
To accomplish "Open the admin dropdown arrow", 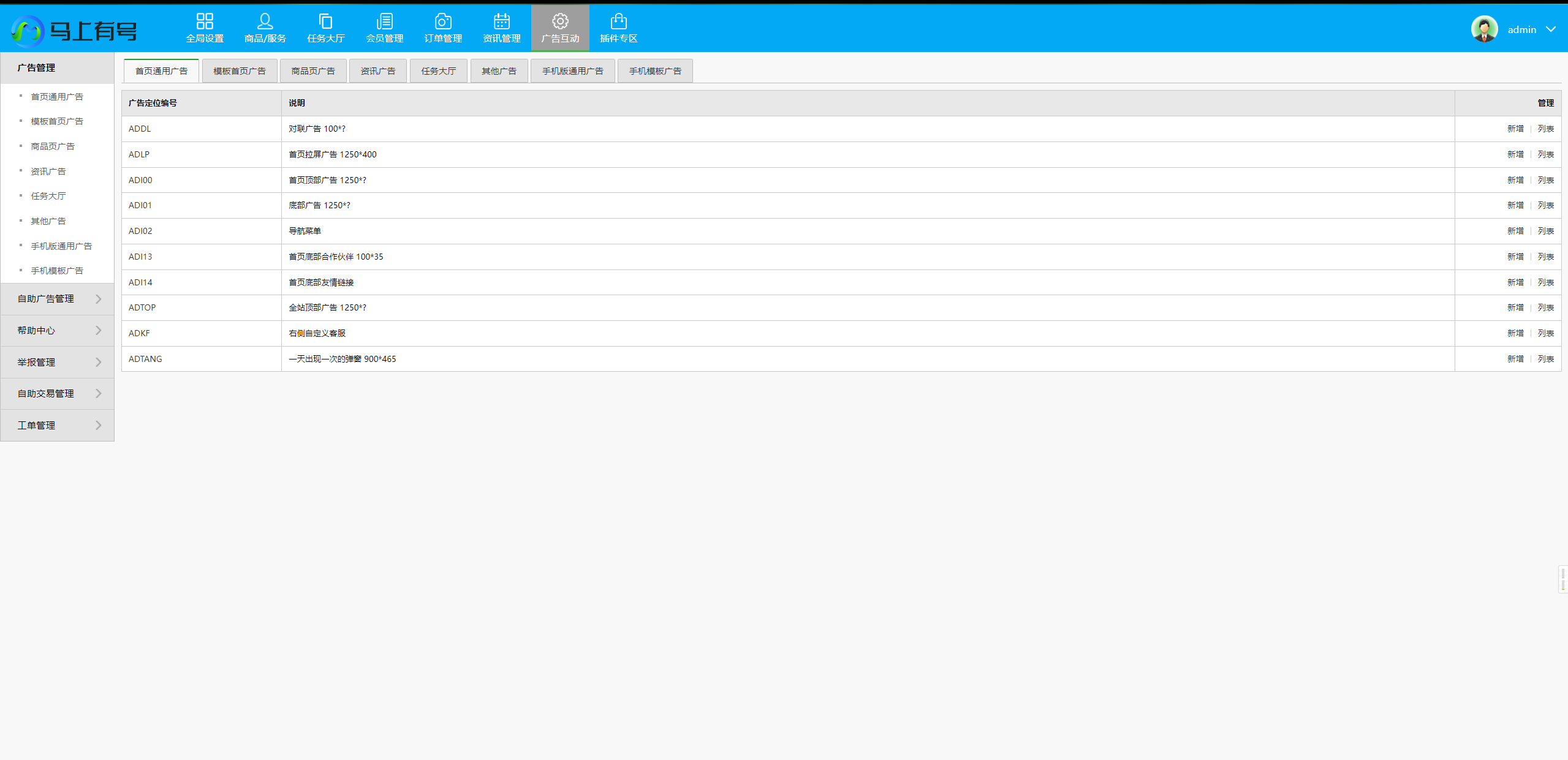I will click(x=1551, y=29).
